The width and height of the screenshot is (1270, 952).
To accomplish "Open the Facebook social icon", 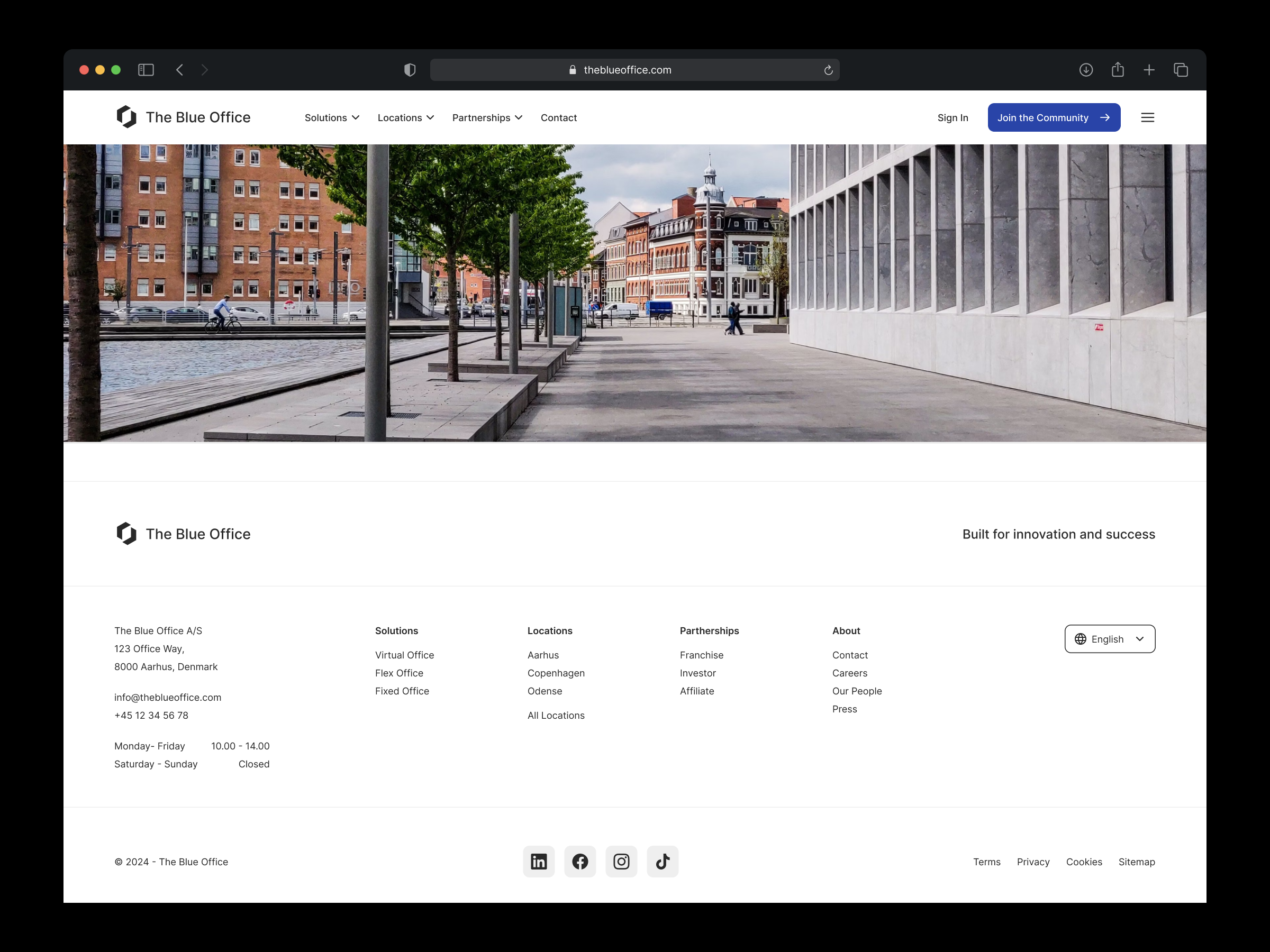I will click(x=580, y=862).
